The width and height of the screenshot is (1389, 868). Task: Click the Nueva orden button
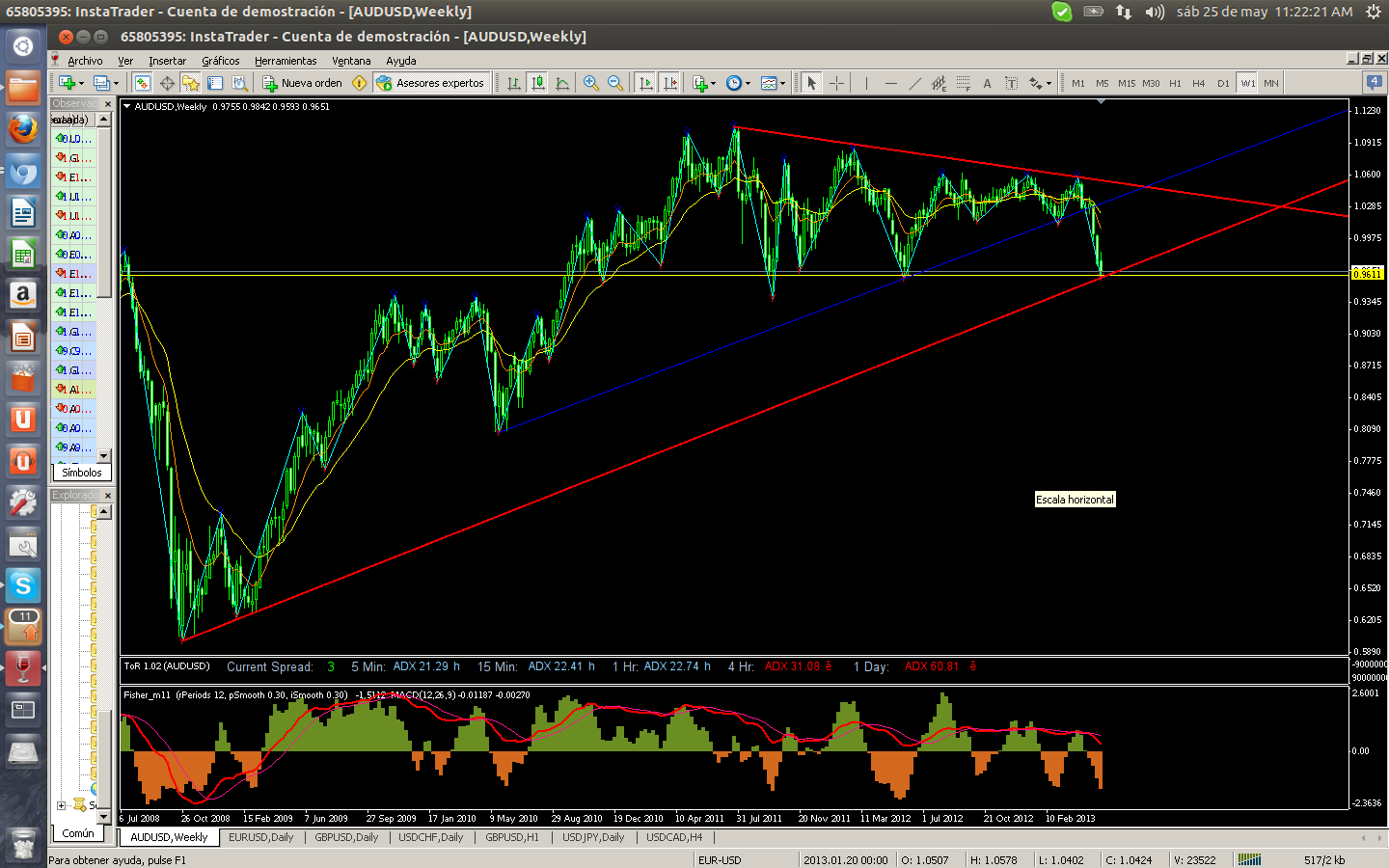pyautogui.click(x=303, y=83)
